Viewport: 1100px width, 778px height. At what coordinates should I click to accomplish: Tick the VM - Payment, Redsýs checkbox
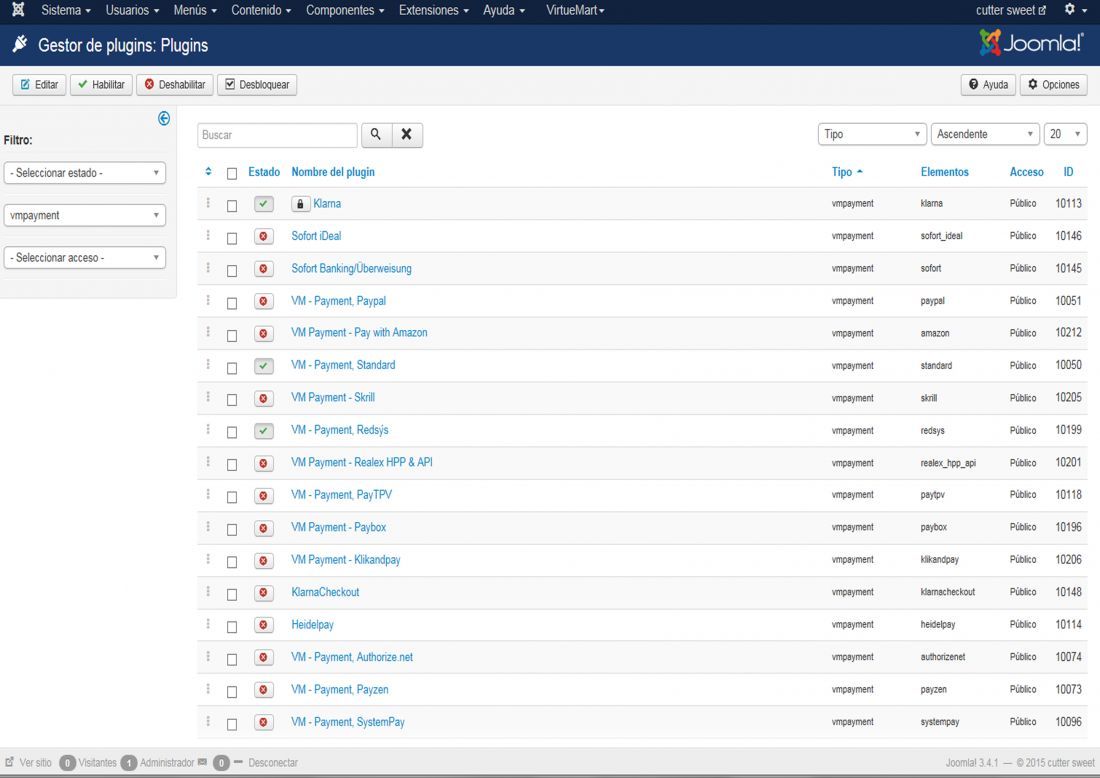(232, 432)
